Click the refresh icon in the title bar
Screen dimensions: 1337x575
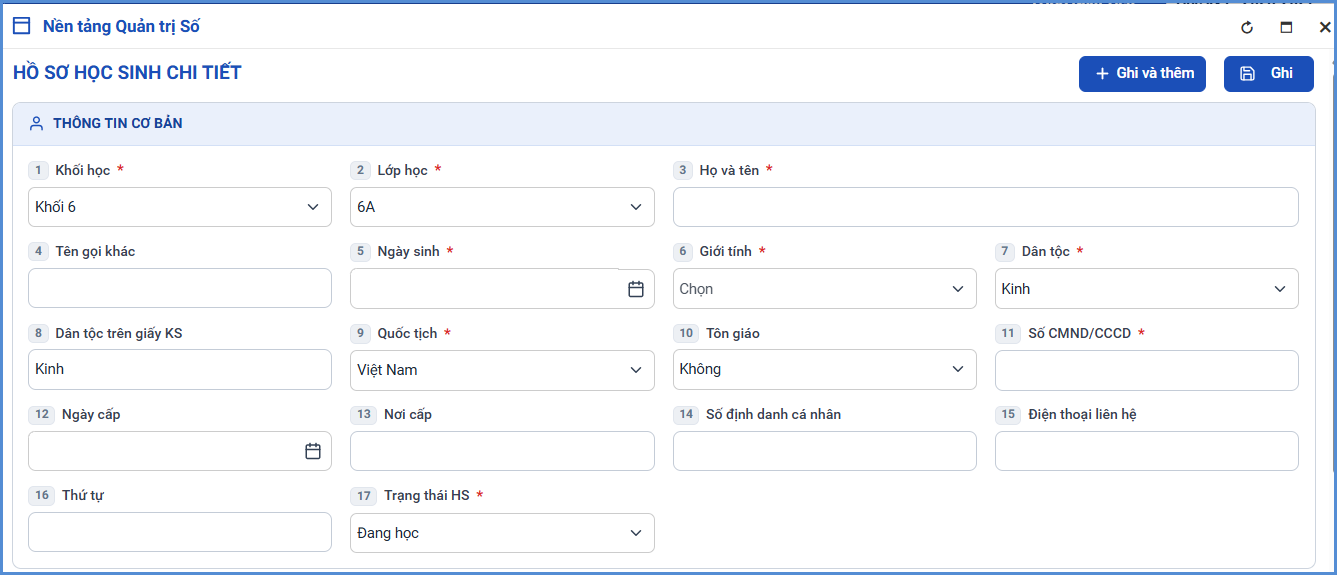pyautogui.click(x=1247, y=27)
